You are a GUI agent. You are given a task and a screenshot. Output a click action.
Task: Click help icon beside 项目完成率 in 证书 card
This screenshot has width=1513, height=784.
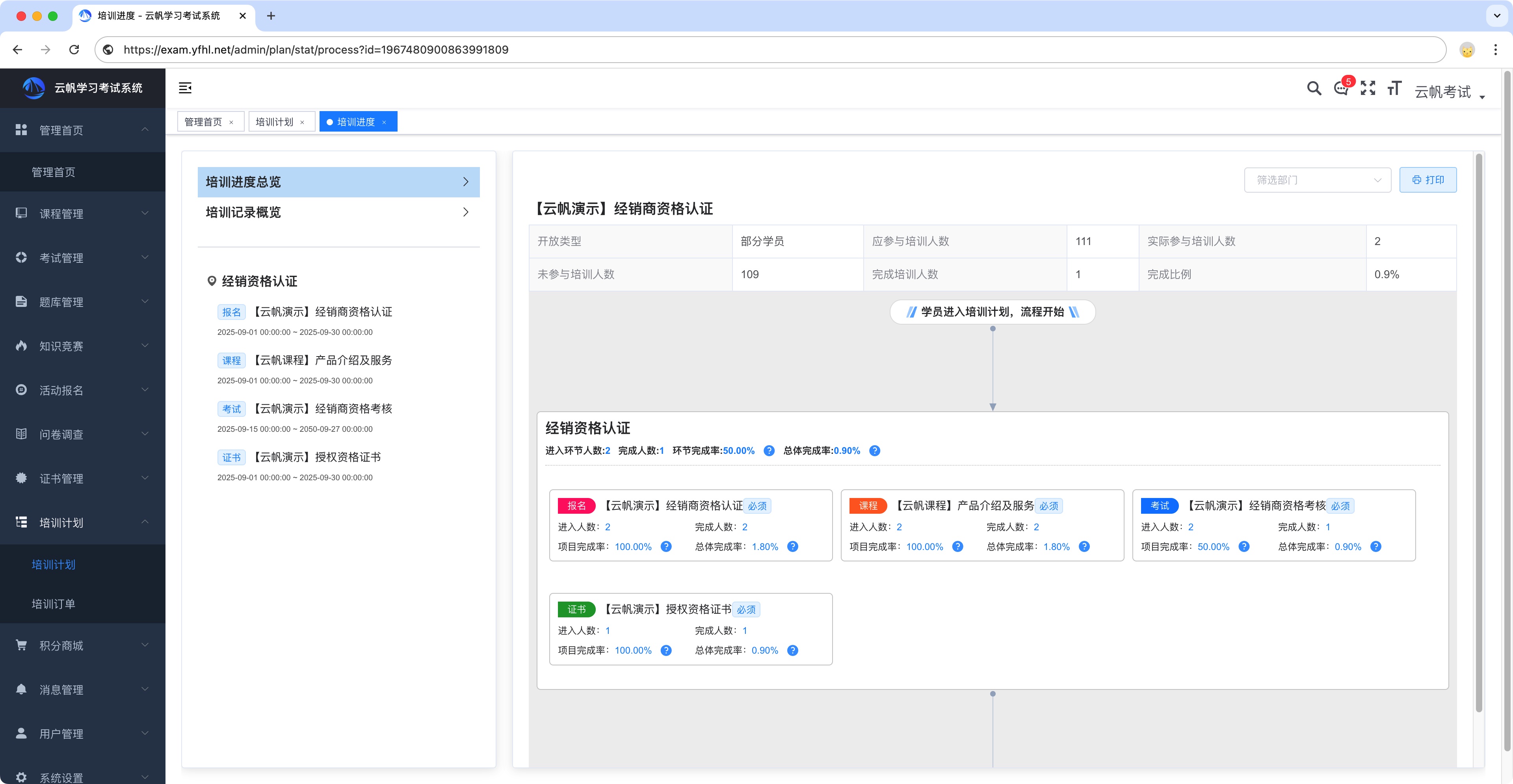tap(666, 650)
